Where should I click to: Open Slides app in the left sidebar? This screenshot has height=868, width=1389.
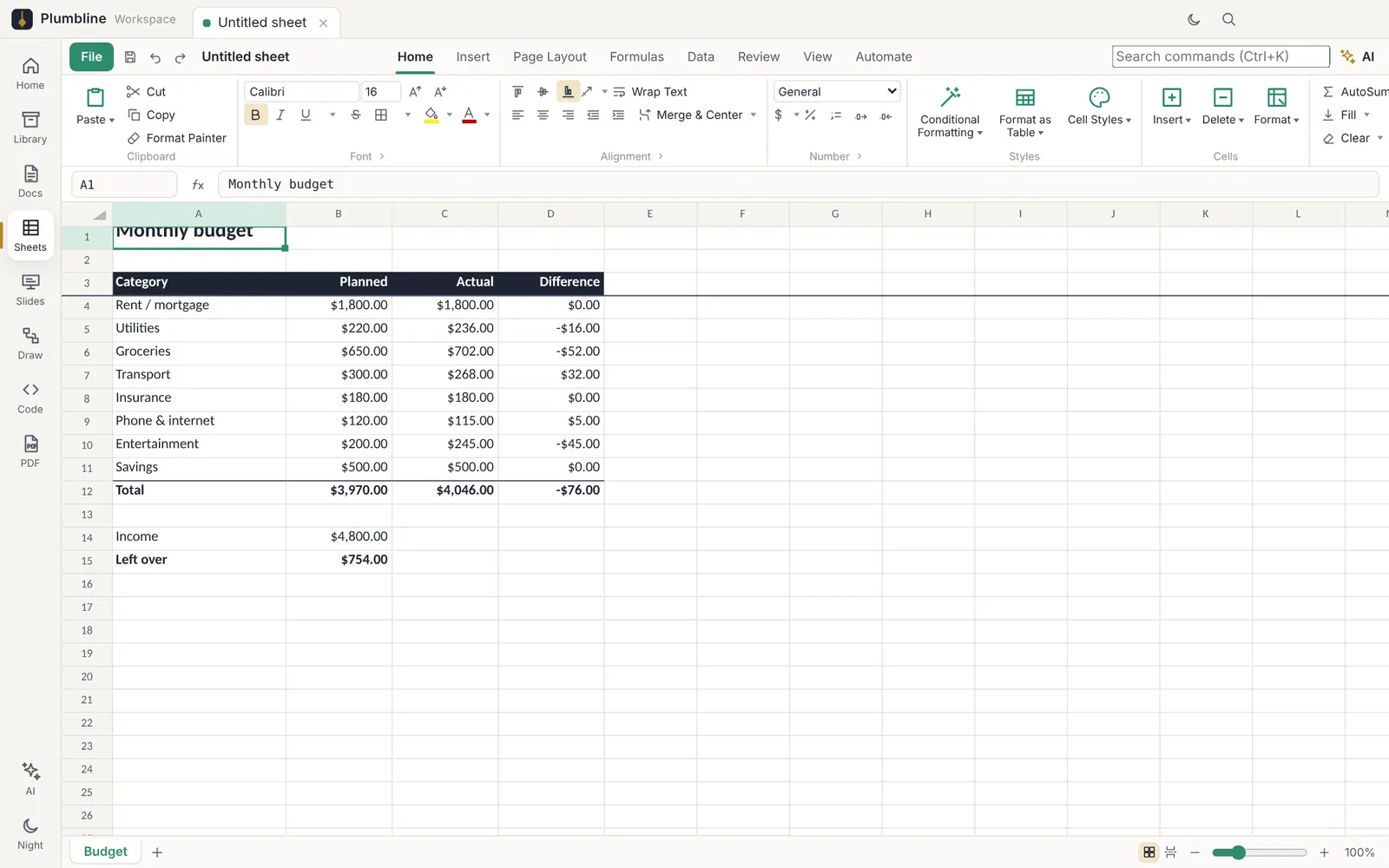[x=30, y=290]
